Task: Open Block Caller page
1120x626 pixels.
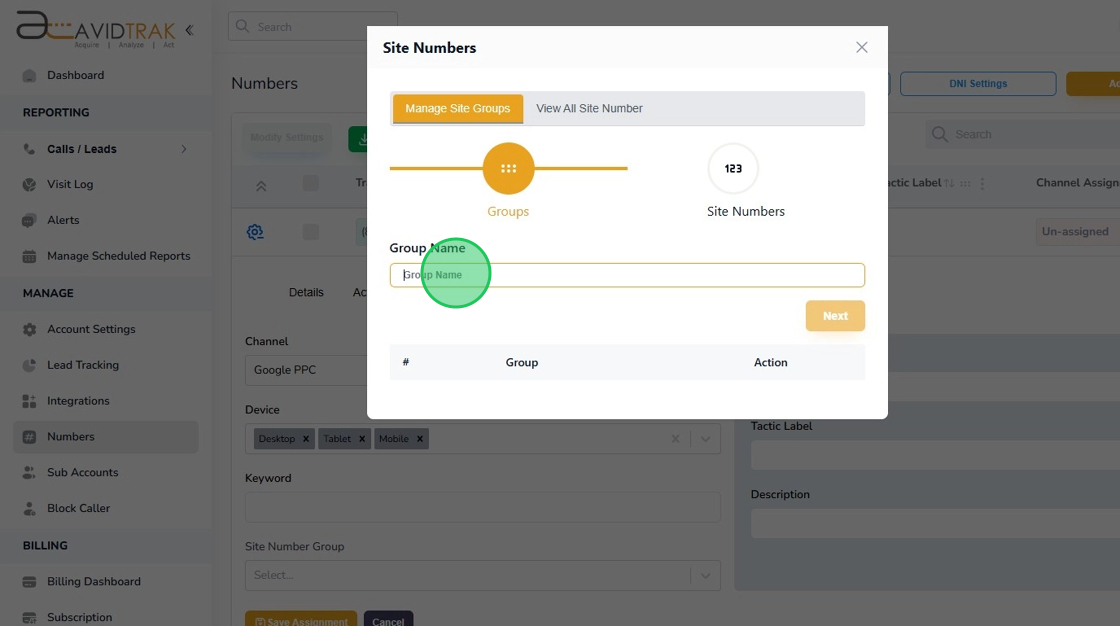Action: [79, 508]
